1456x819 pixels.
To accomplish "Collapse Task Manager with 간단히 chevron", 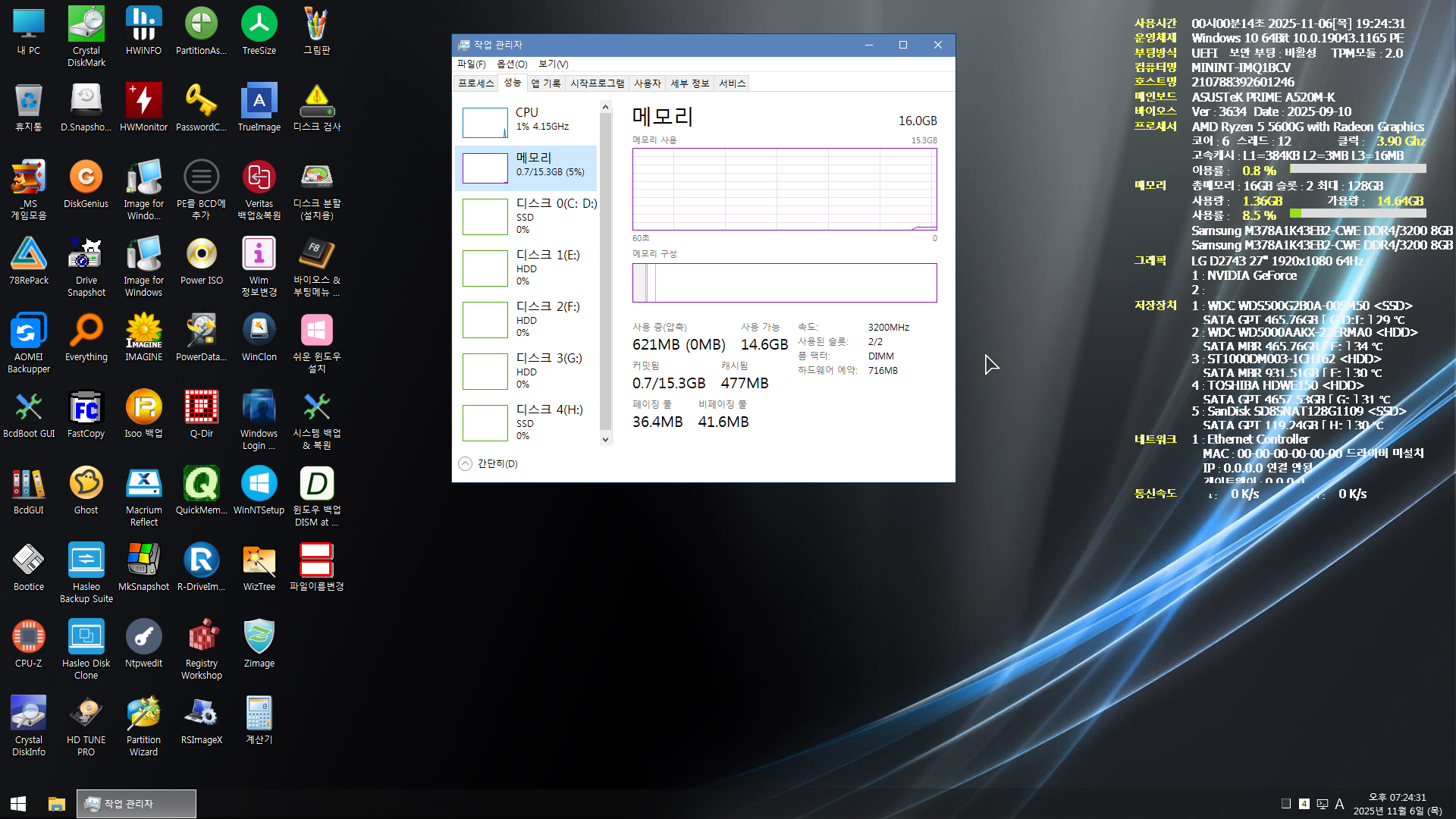I will click(x=465, y=463).
